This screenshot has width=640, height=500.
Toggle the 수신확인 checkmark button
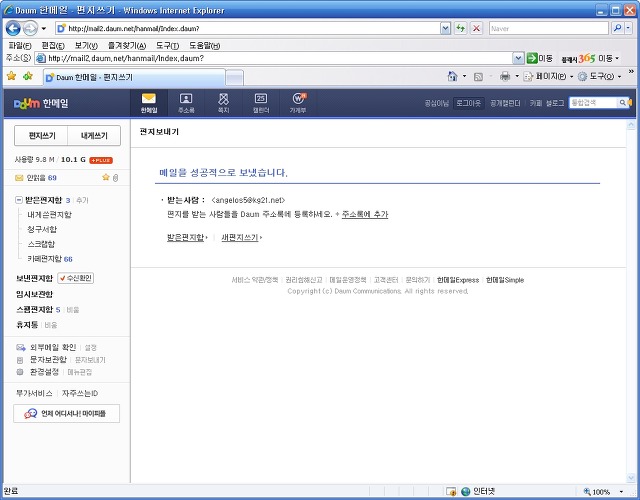76,278
